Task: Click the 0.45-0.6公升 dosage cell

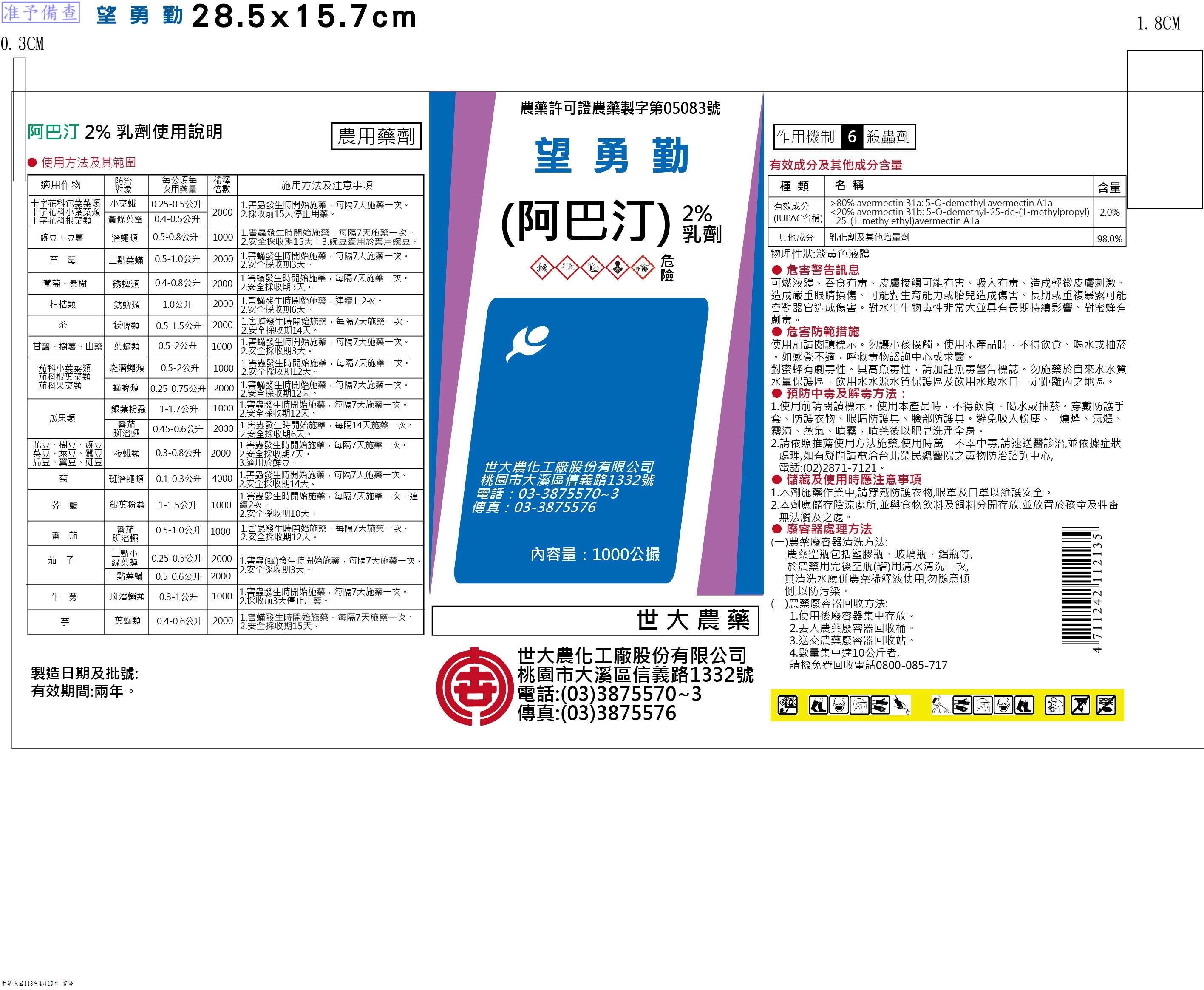Action: click(178, 429)
